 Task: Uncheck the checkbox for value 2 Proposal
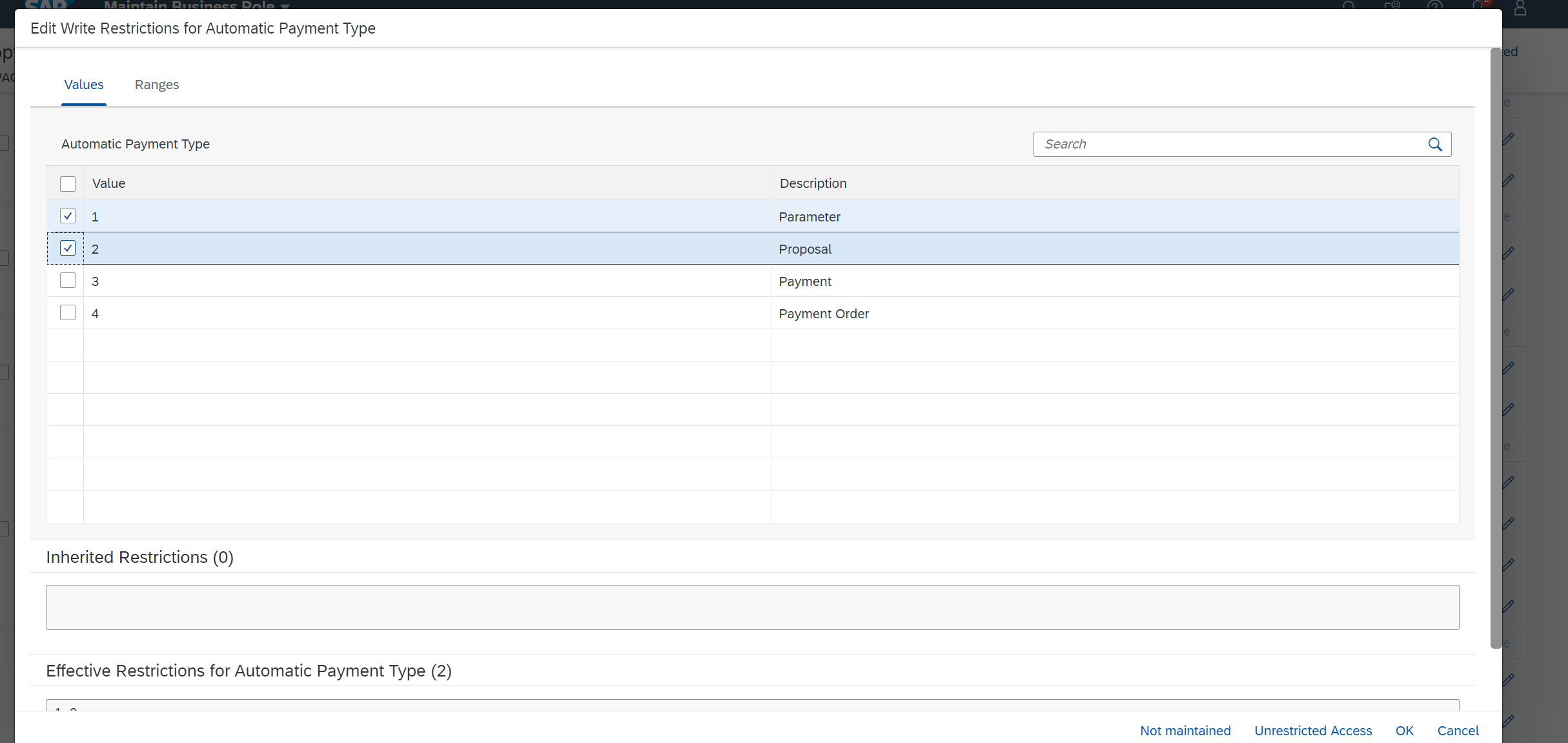(68, 248)
